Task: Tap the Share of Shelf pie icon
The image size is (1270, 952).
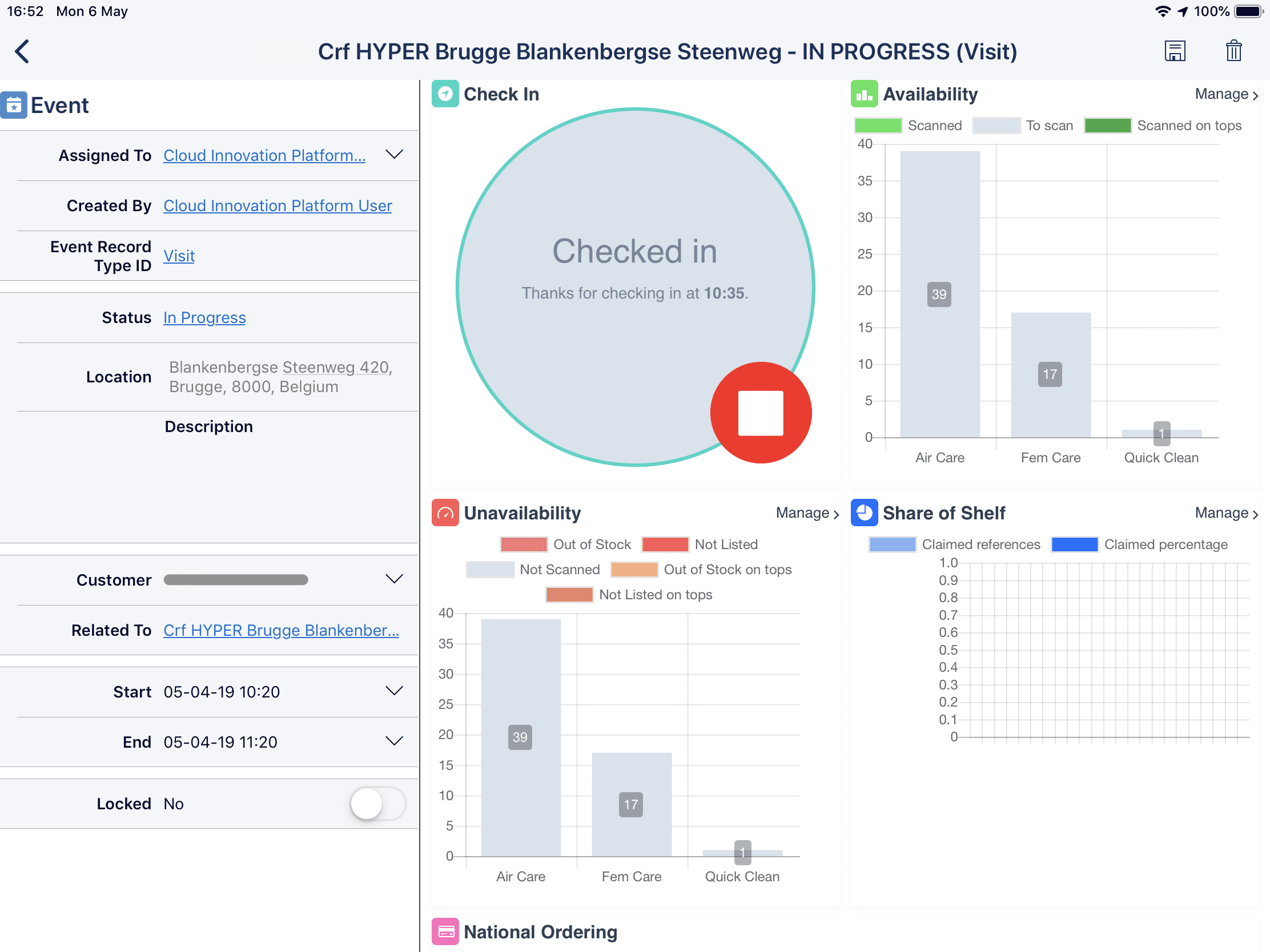Action: coord(864,513)
